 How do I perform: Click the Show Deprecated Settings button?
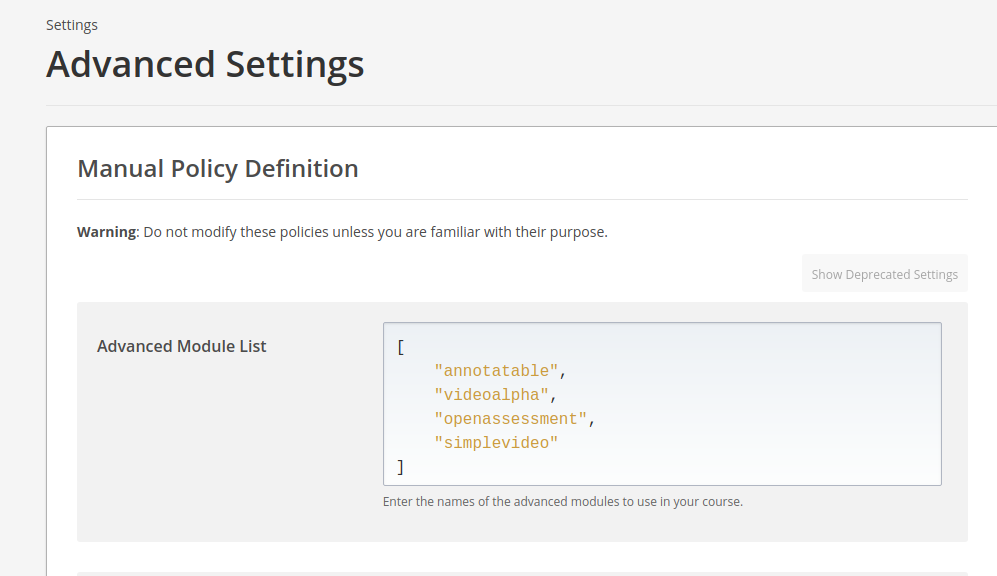point(884,274)
